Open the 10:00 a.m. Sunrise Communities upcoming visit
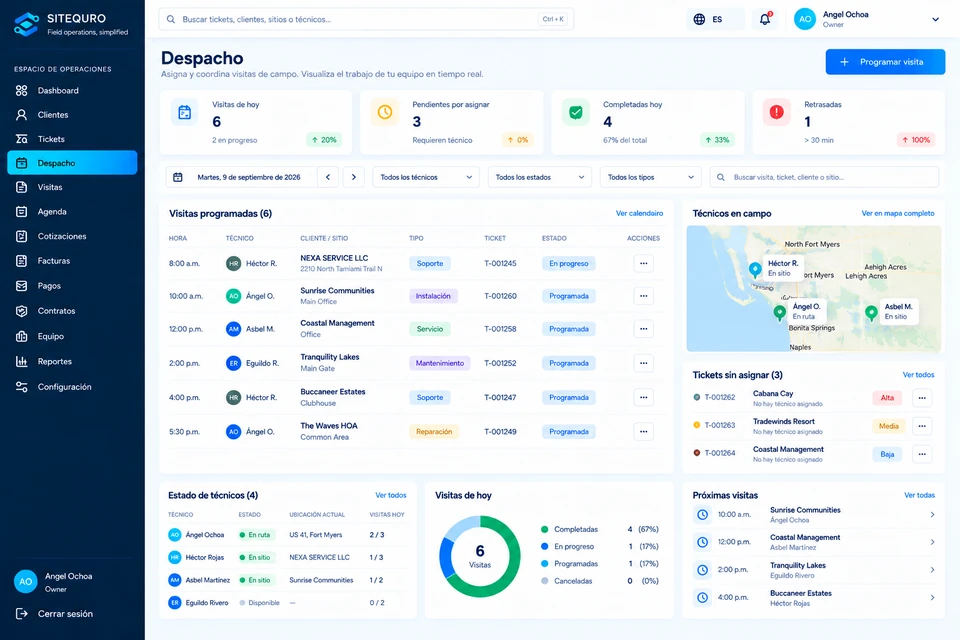Screen dimensions: 960x640 click(814, 514)
